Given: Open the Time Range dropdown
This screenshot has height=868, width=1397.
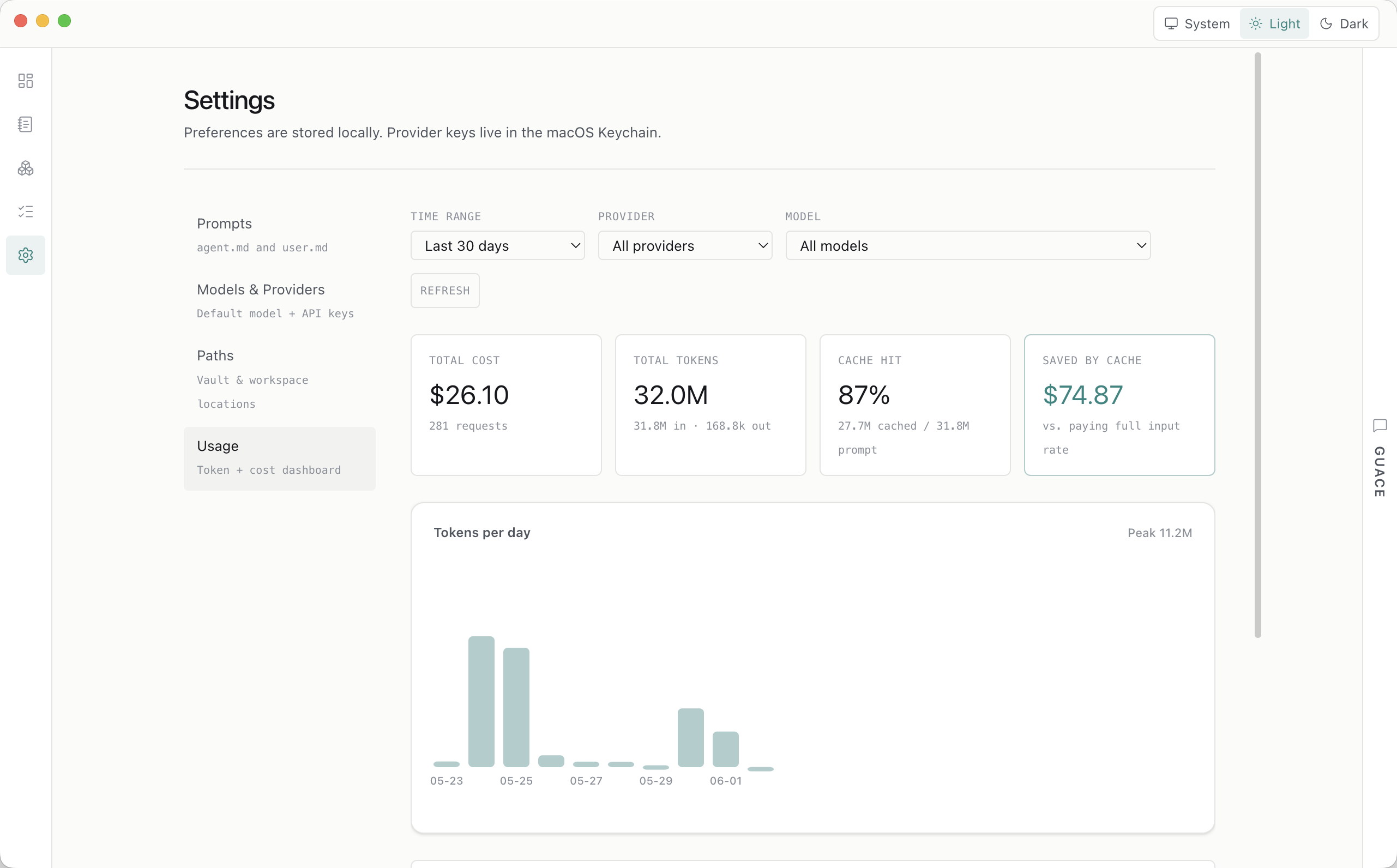Looking at the screenshot, I should tap(498, 246).
